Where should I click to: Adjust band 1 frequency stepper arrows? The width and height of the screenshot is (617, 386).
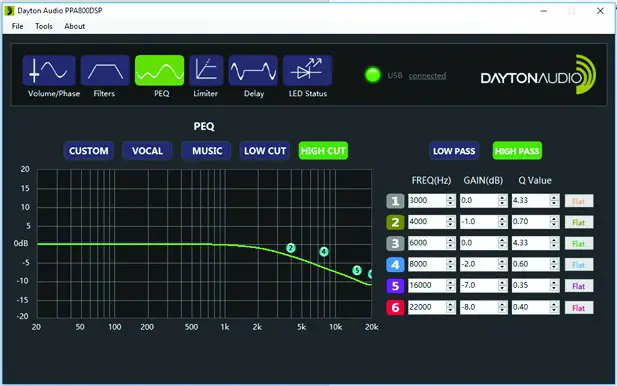point(451,201)
